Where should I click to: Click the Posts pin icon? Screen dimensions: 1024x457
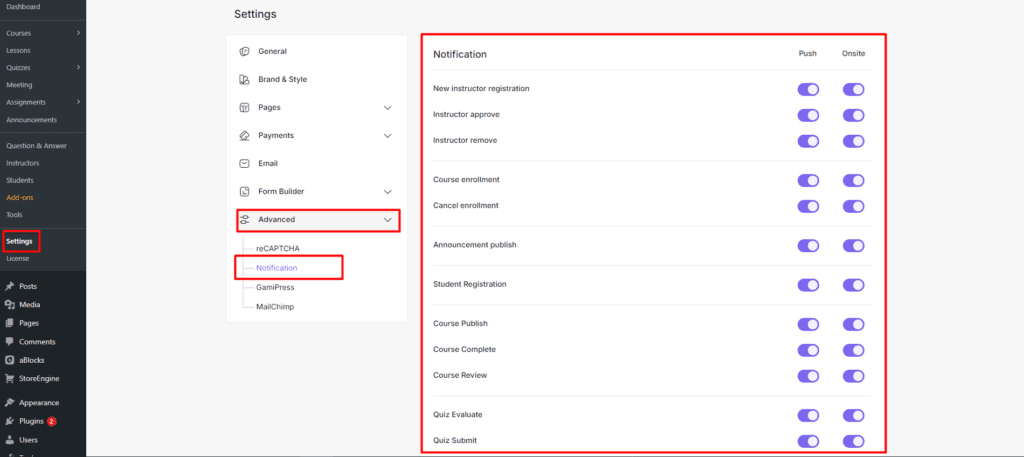[10, 287]
